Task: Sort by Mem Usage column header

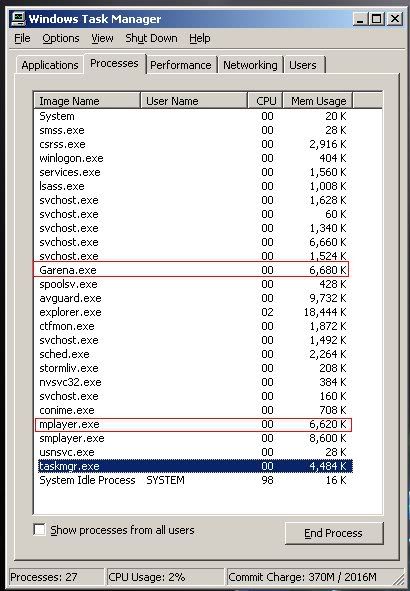Action: [318, 101]
